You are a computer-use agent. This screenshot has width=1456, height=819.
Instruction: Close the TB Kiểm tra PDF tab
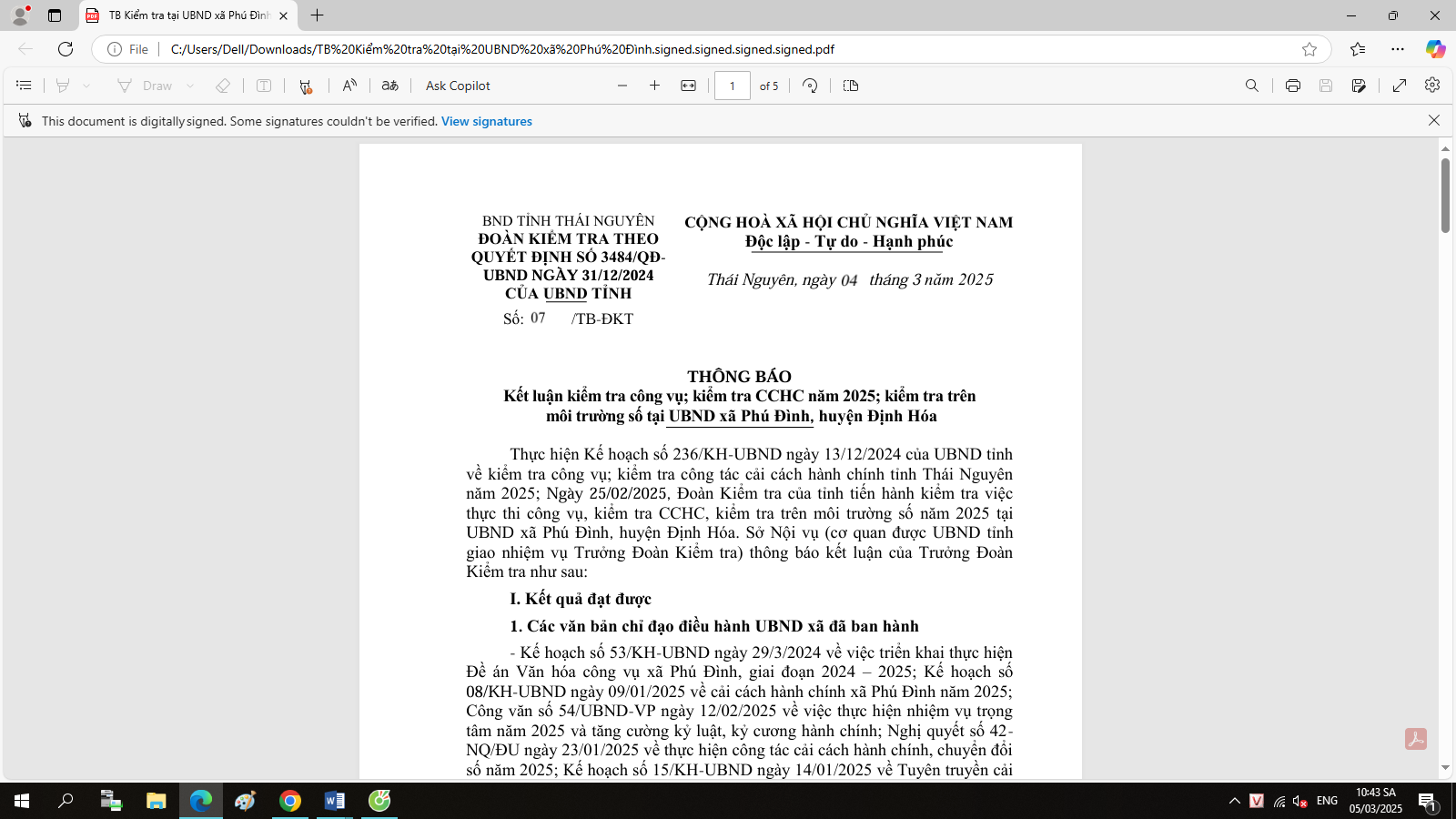click(283, 15)
